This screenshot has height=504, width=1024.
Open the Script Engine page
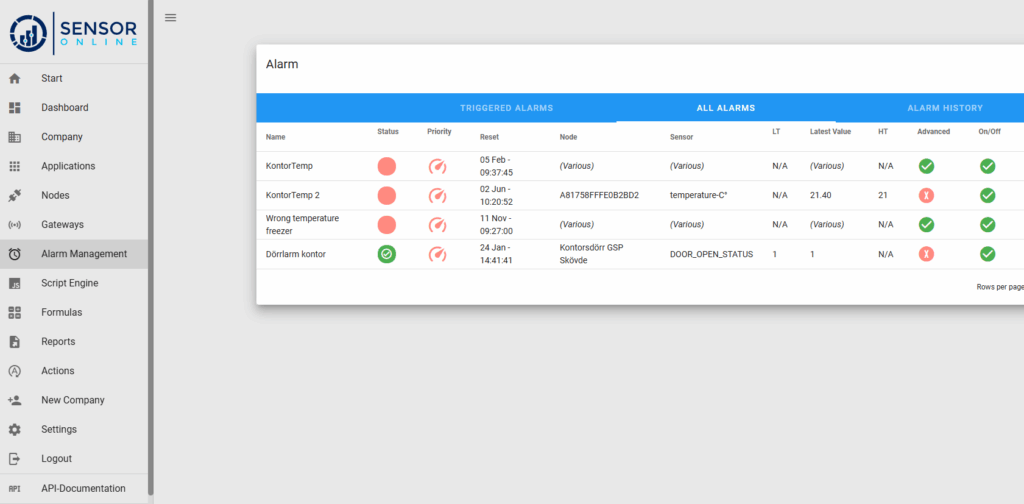69,283
